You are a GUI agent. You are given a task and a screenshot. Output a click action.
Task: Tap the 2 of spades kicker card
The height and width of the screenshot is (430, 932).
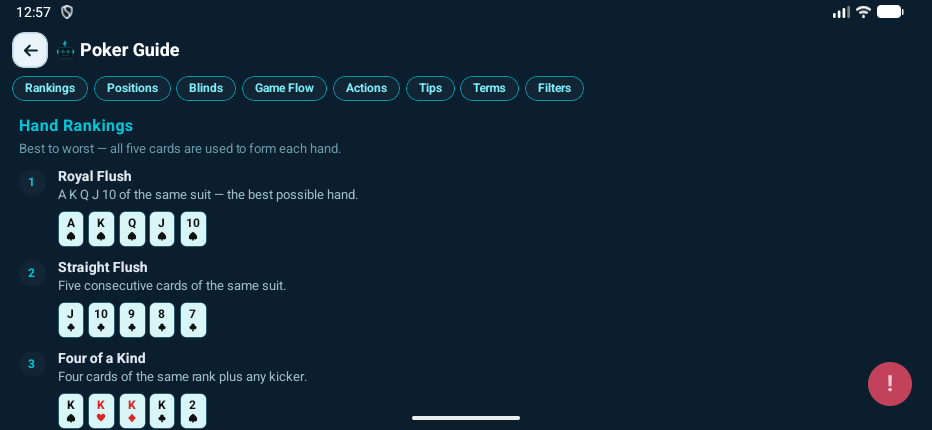pos(193,410)
